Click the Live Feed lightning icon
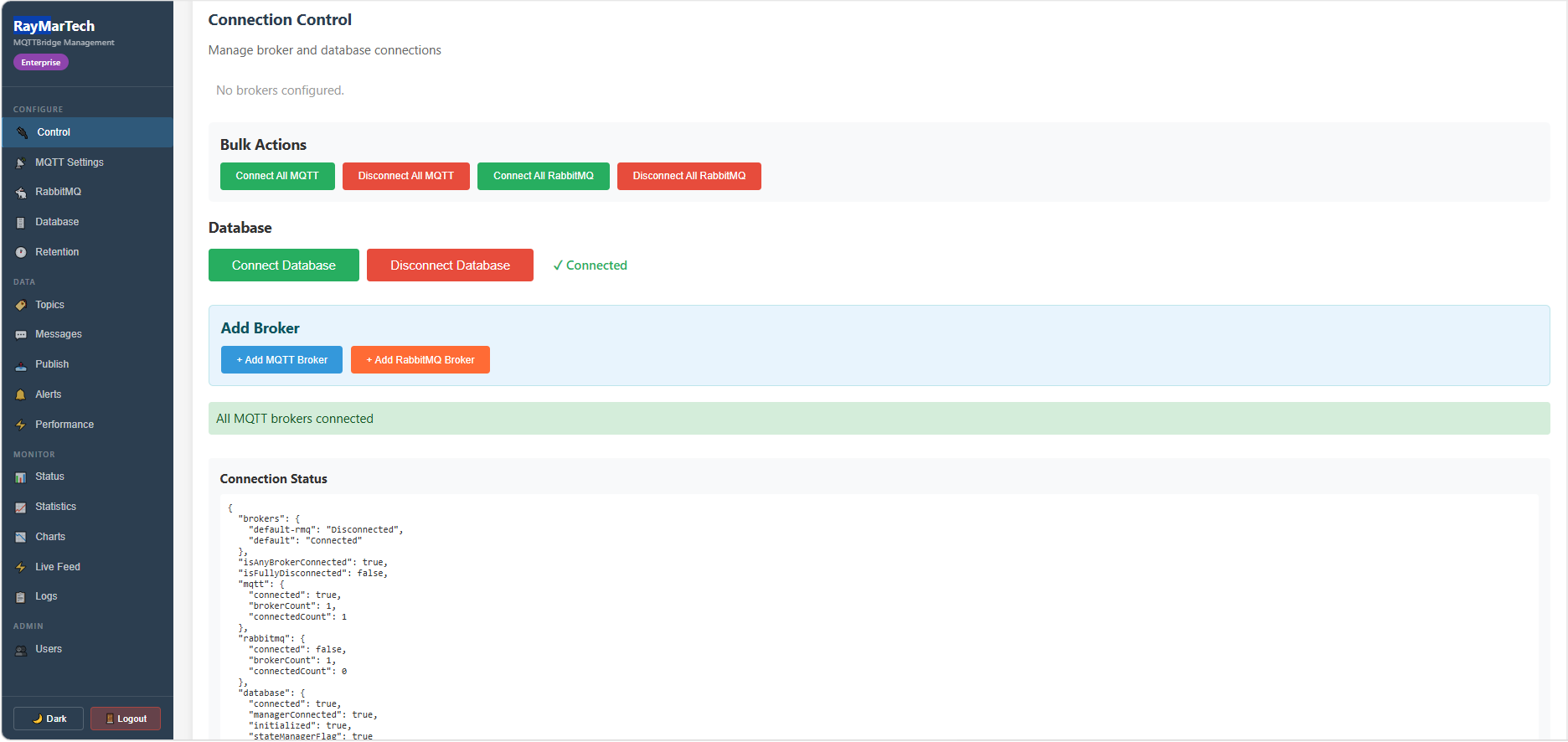 click(21, 567)
